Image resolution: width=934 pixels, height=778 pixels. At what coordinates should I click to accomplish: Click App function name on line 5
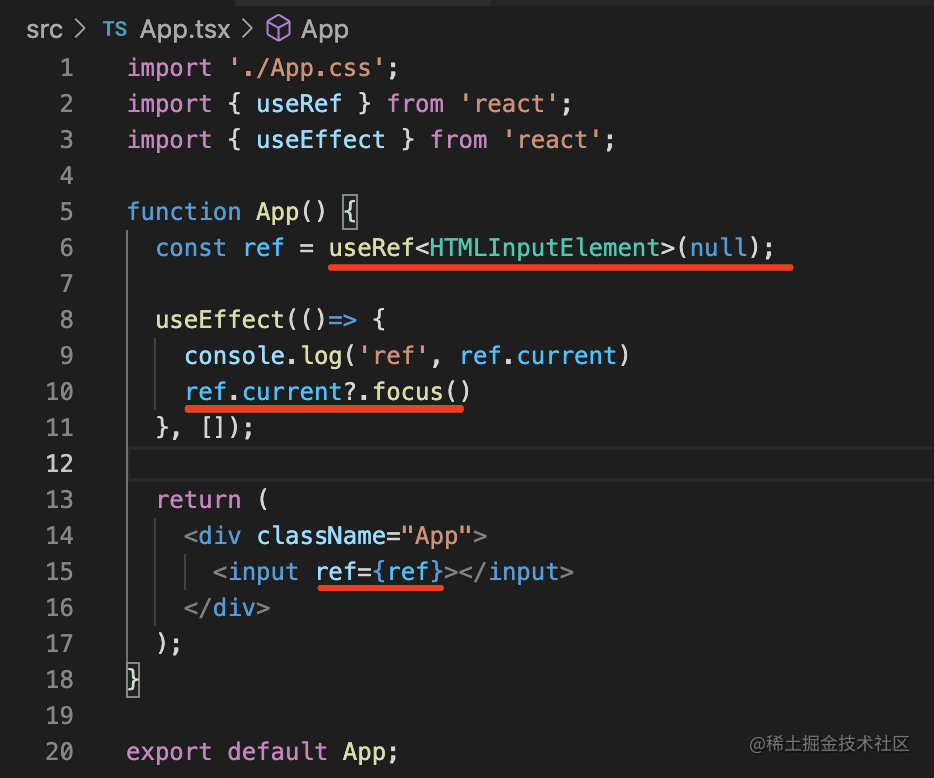(x=278, y=213)
